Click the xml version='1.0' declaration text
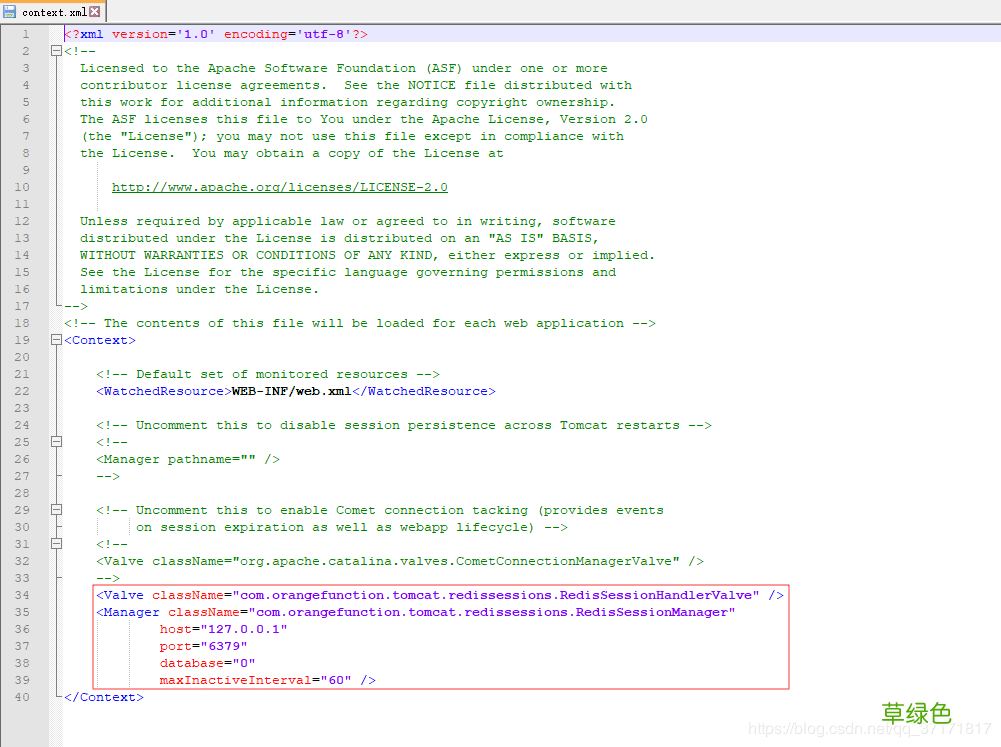The image size is (1001, 747). pyautogui.click(x=148, y=34)
